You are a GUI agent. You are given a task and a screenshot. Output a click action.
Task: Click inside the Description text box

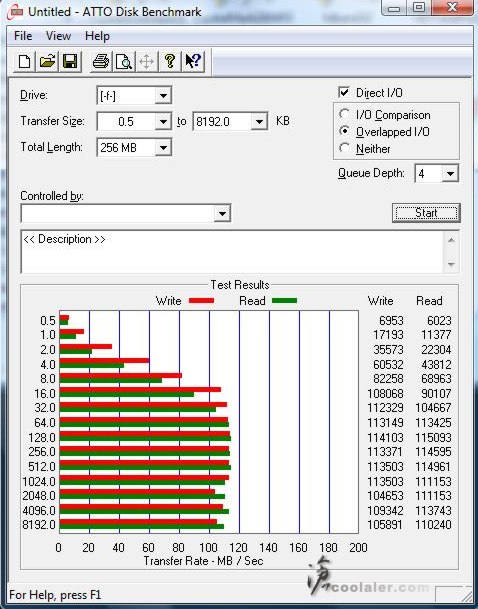point(232,252)
